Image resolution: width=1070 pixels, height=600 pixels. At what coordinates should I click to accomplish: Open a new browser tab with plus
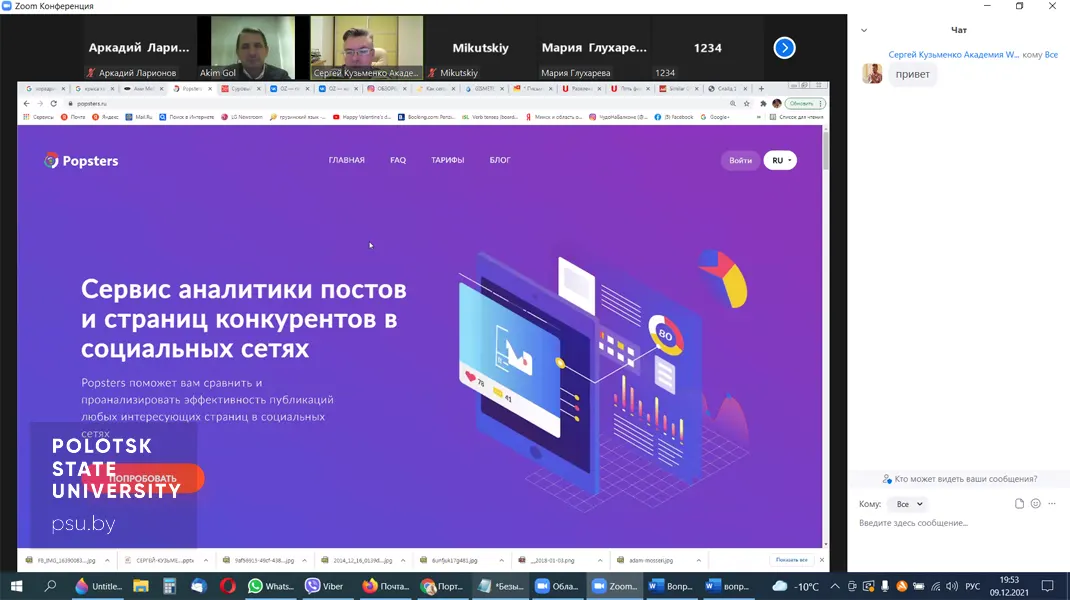click(762, 89)
